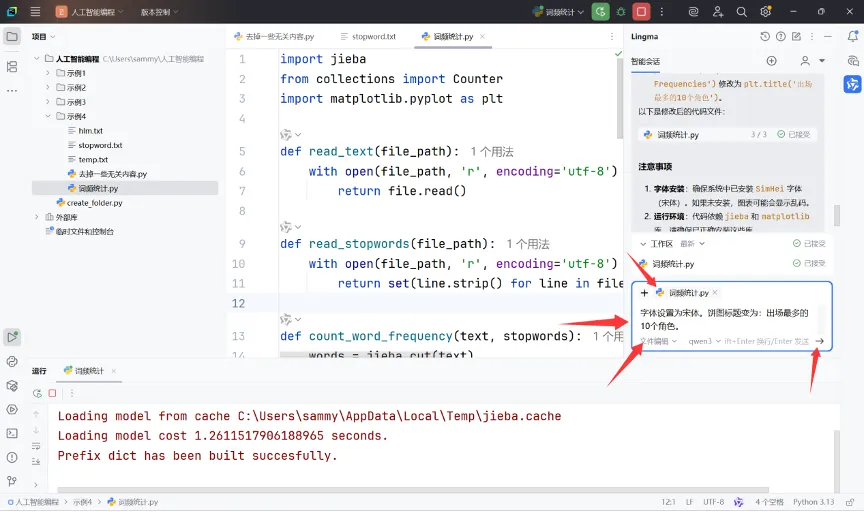
Task: Open the Code With Me people icon
Action: [717, 12]
